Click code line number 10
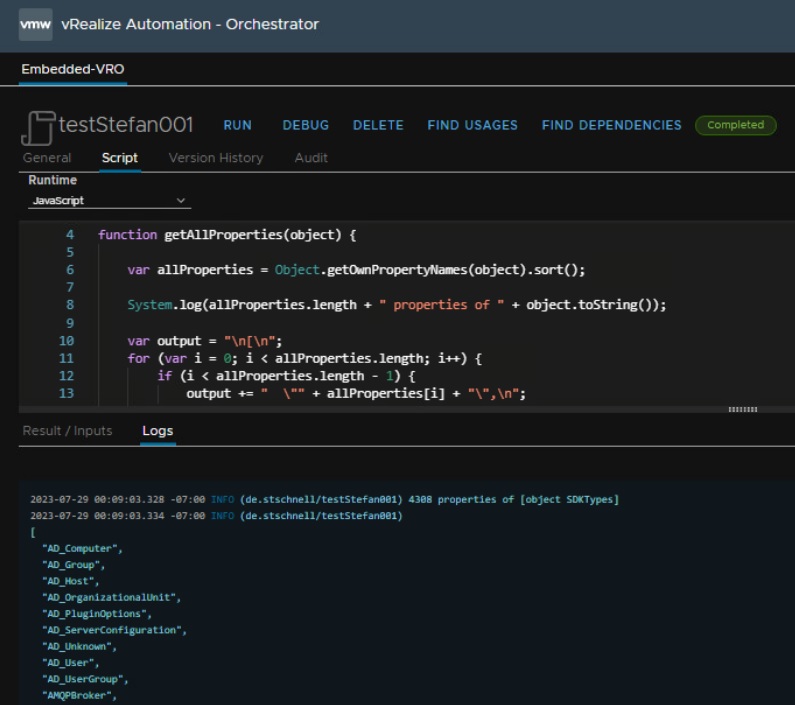This screenshot has height=705, width=795. click(66, 341)
